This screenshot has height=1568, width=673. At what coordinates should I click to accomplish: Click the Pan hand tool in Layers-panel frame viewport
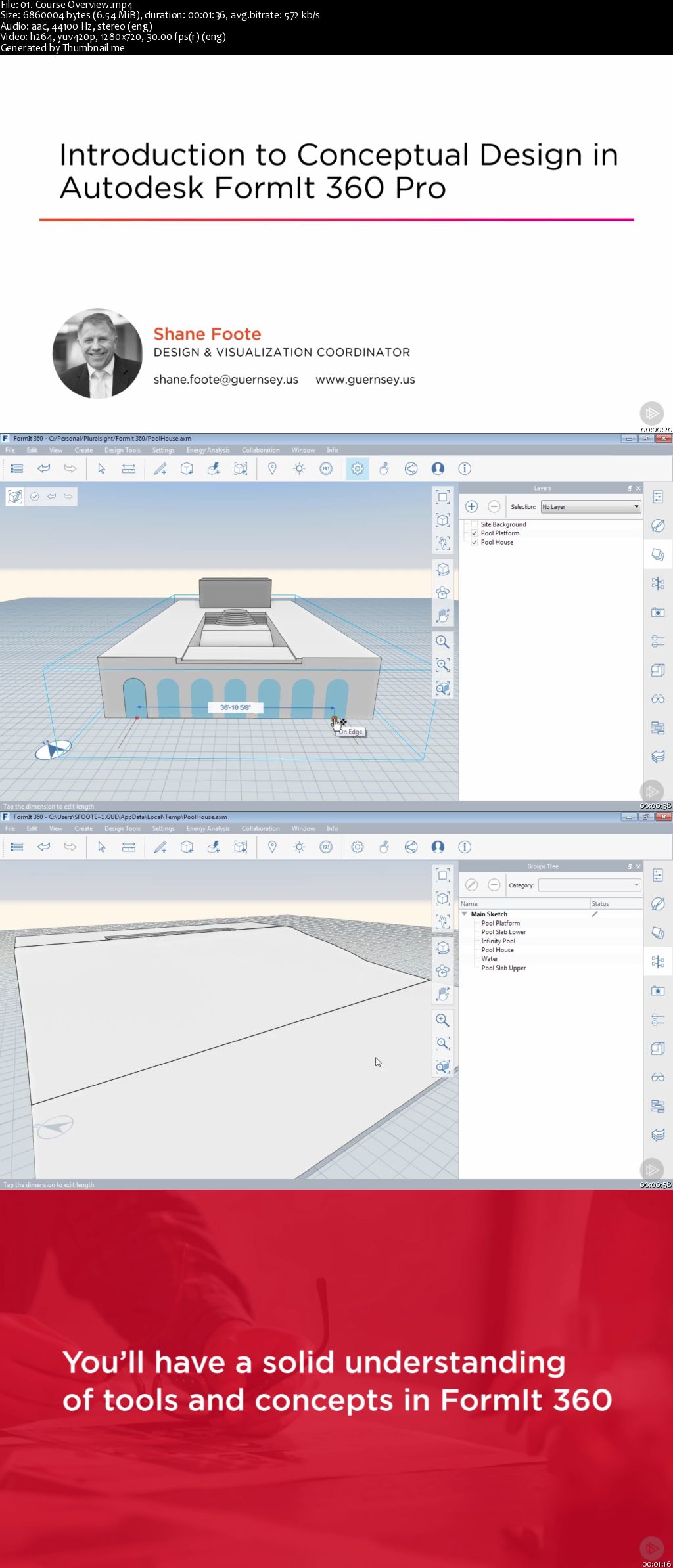tap(442, 616)
